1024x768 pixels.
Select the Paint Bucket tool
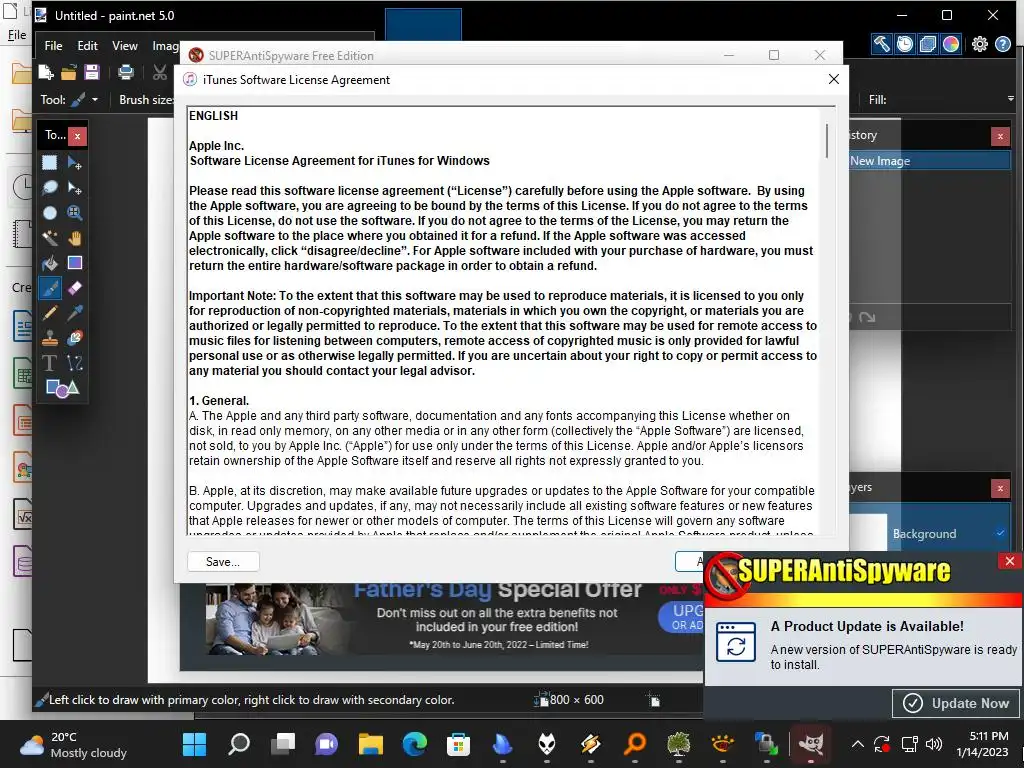pyautogui.click(x=50, y=263)
